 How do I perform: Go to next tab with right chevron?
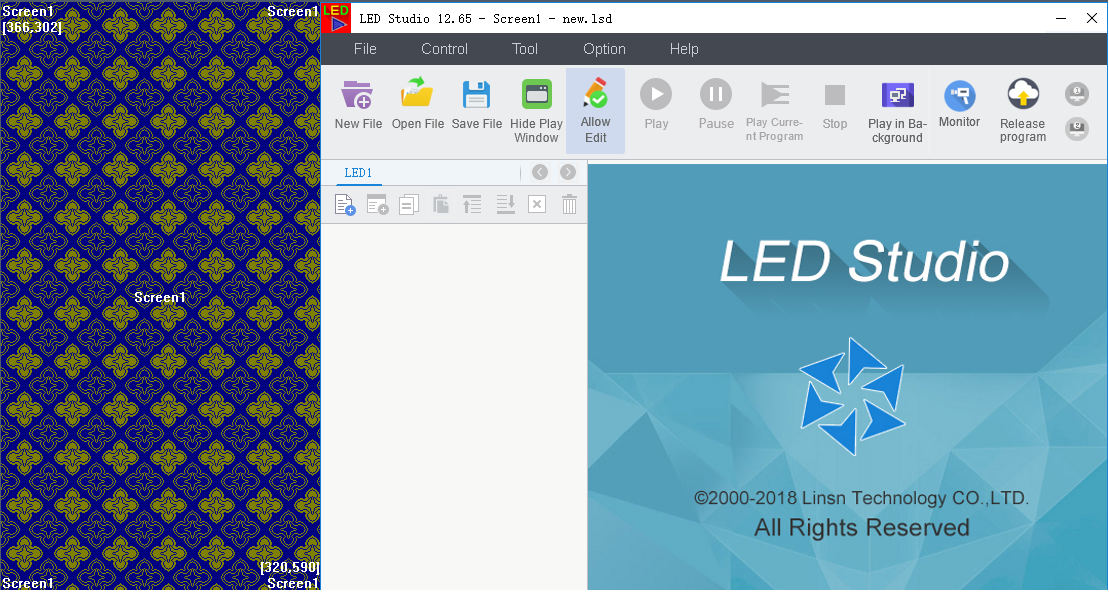pos(568,172)
